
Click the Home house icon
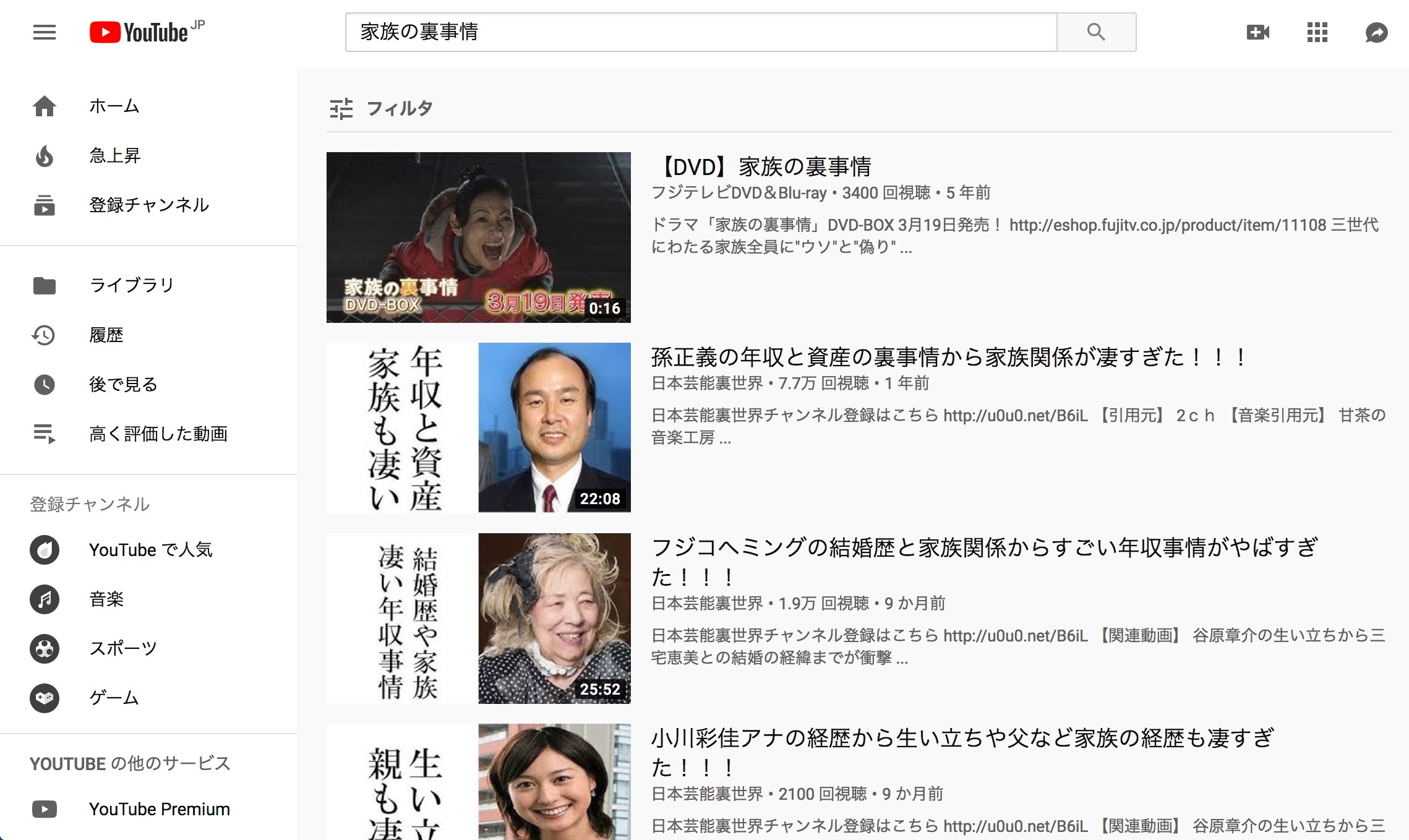coord(45,106)
